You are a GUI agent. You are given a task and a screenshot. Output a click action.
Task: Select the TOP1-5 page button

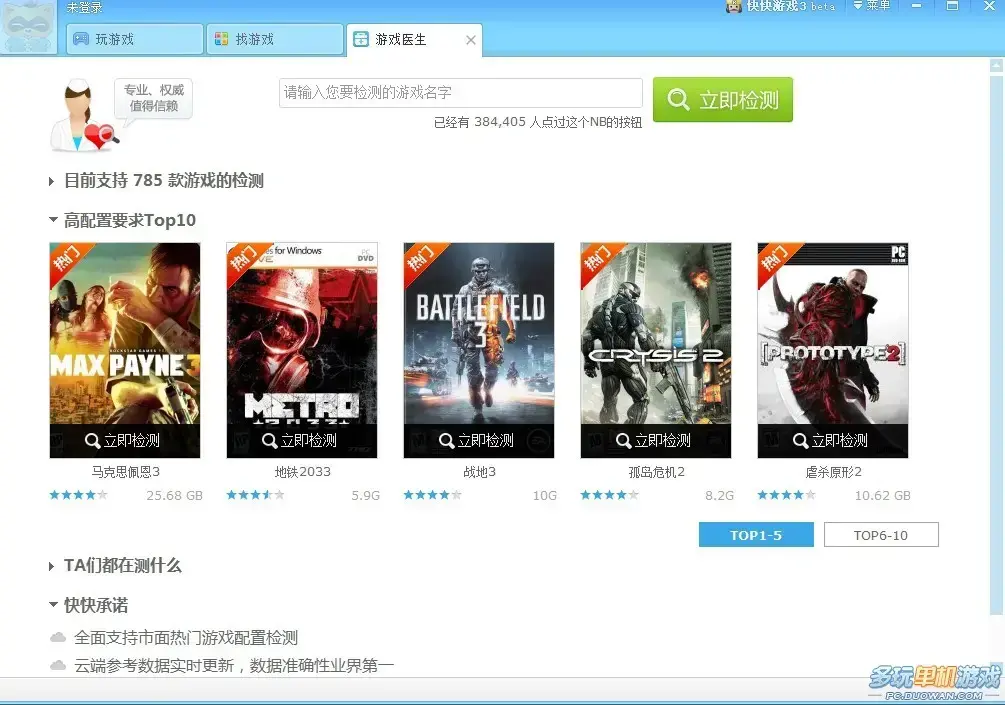pos(756,535)
